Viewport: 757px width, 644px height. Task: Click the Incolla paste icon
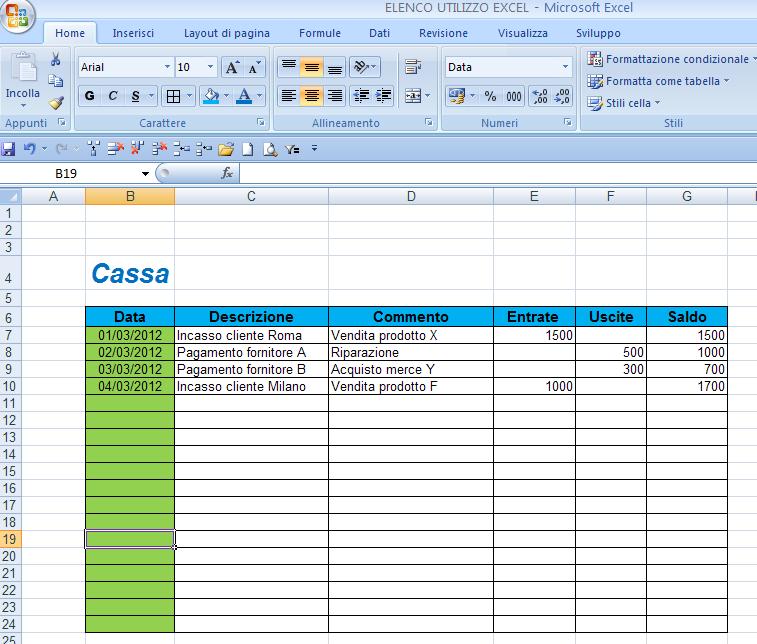tap(23, 69)
